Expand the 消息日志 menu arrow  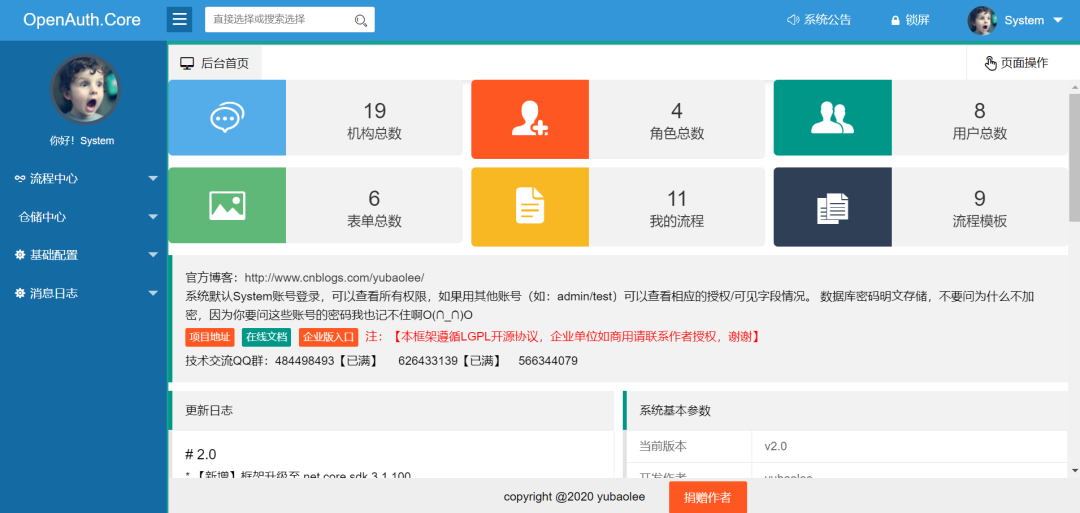tap(153, 294)
